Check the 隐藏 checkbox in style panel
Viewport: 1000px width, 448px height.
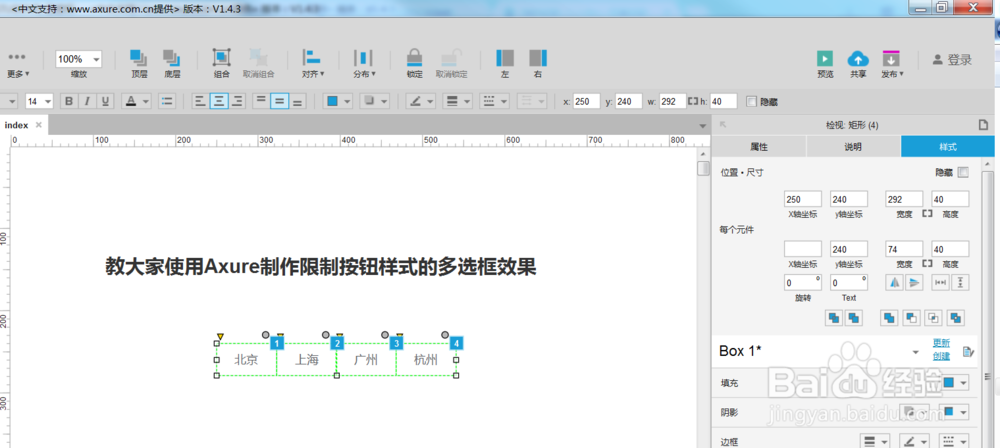(963, 172)
